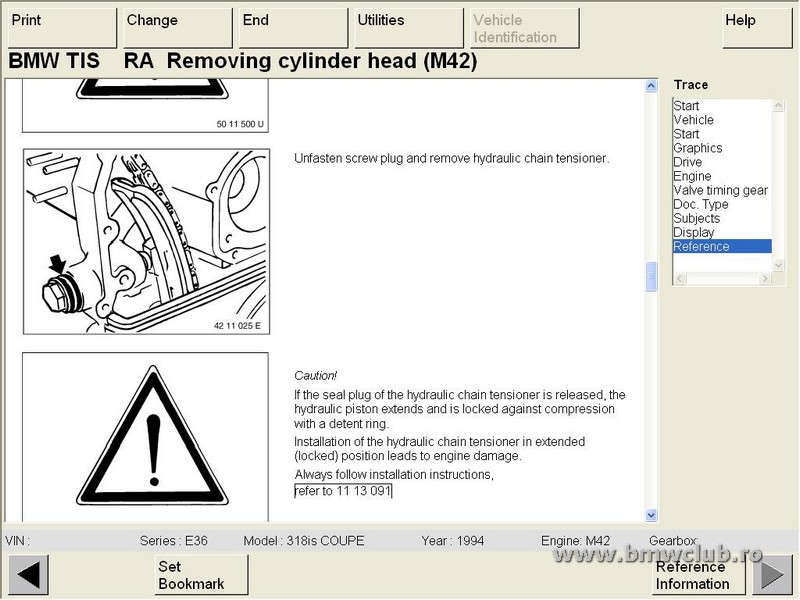Open the Change menu

178,28
